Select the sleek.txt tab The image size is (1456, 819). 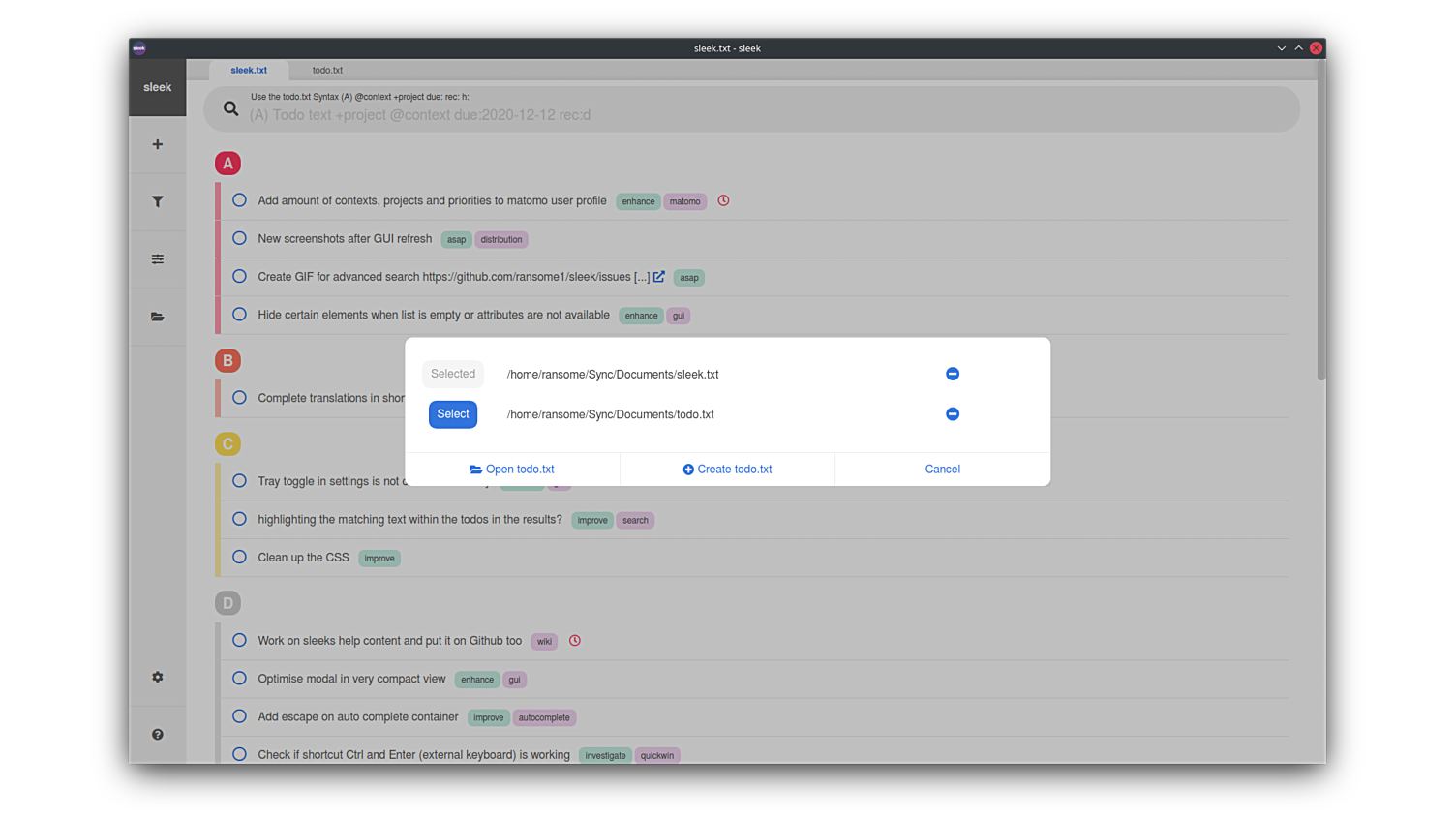249,70
